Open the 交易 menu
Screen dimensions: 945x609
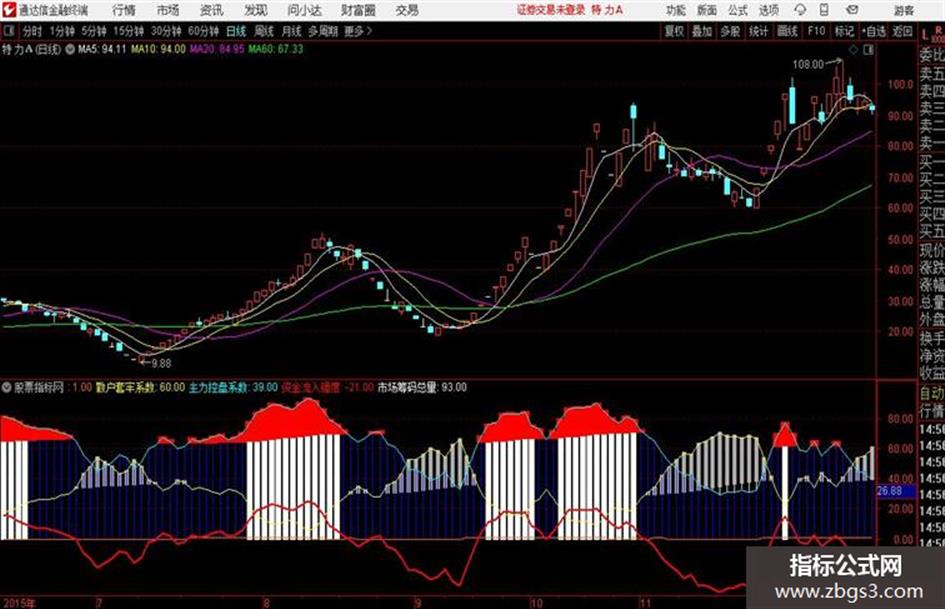coord(407,10)
